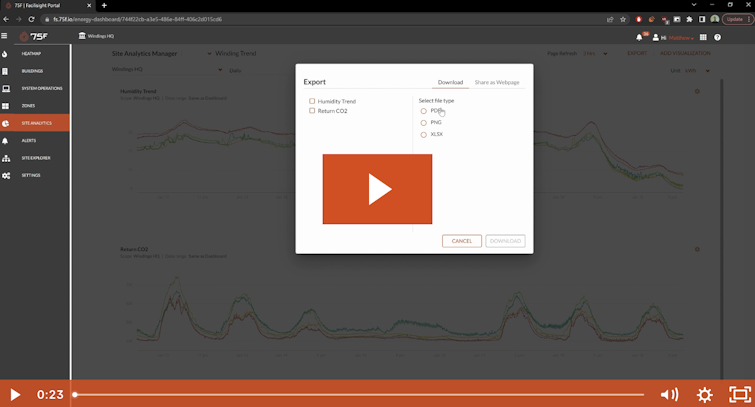Select the 75F Facilisight Portal browser tab

pos(48,5)
